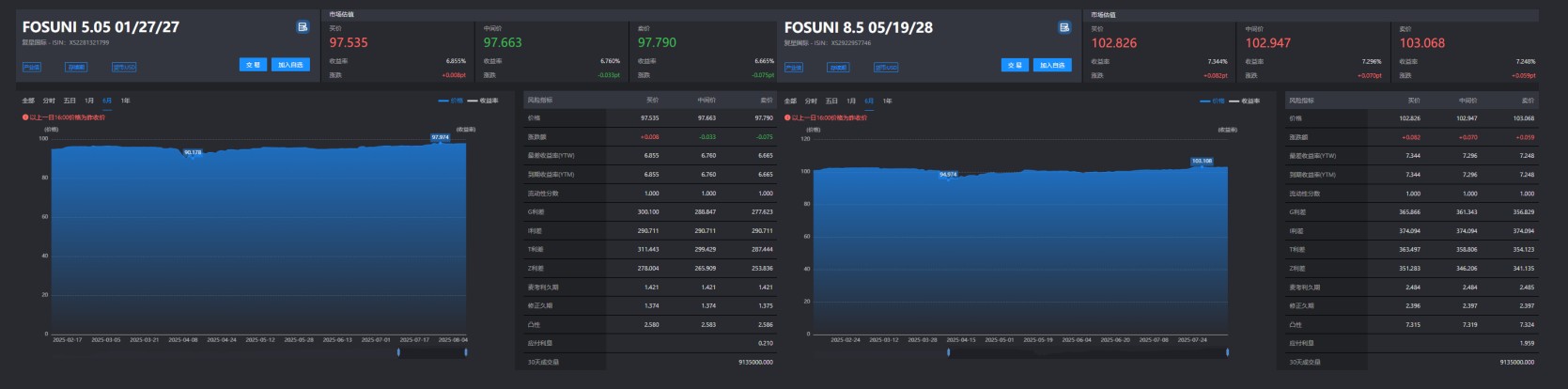Screen dimensions: 1568x389
Task: Select 6月 range on FOSUNI 5.05 chart
Action: tap(107, 101)
